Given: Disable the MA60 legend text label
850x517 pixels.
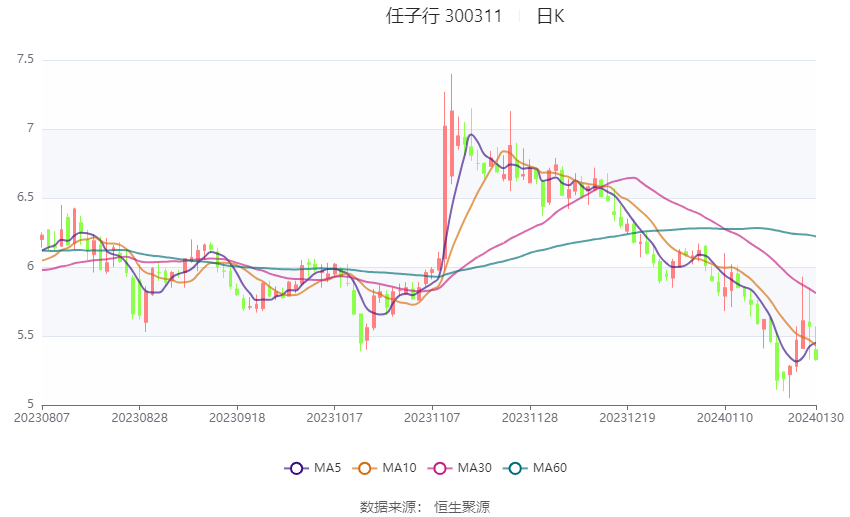Looking at the screenshot, I should [x=549, y=468].
